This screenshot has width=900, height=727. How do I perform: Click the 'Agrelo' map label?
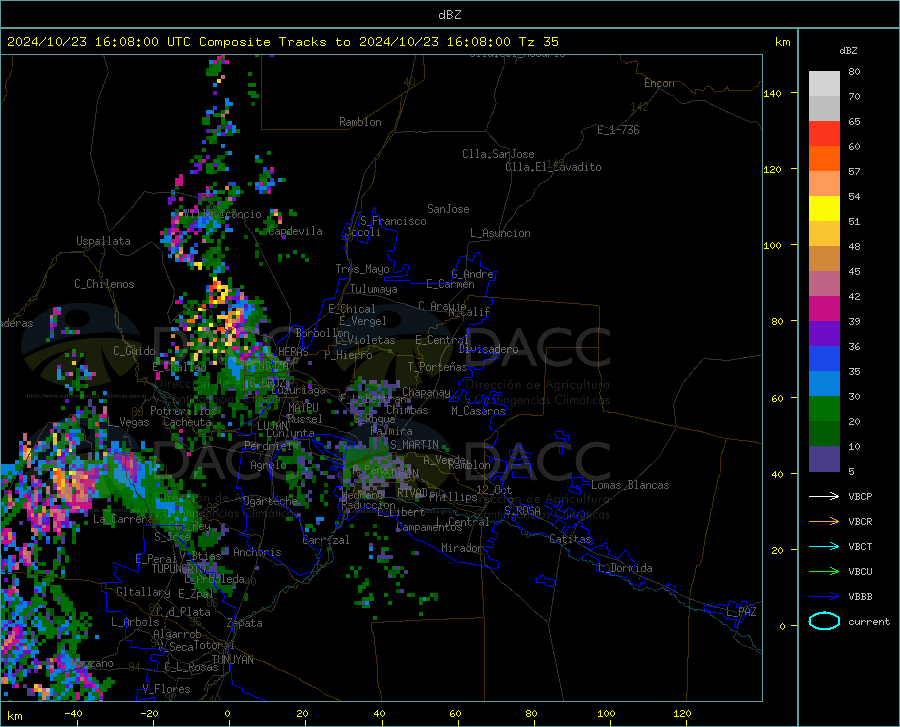268,465
